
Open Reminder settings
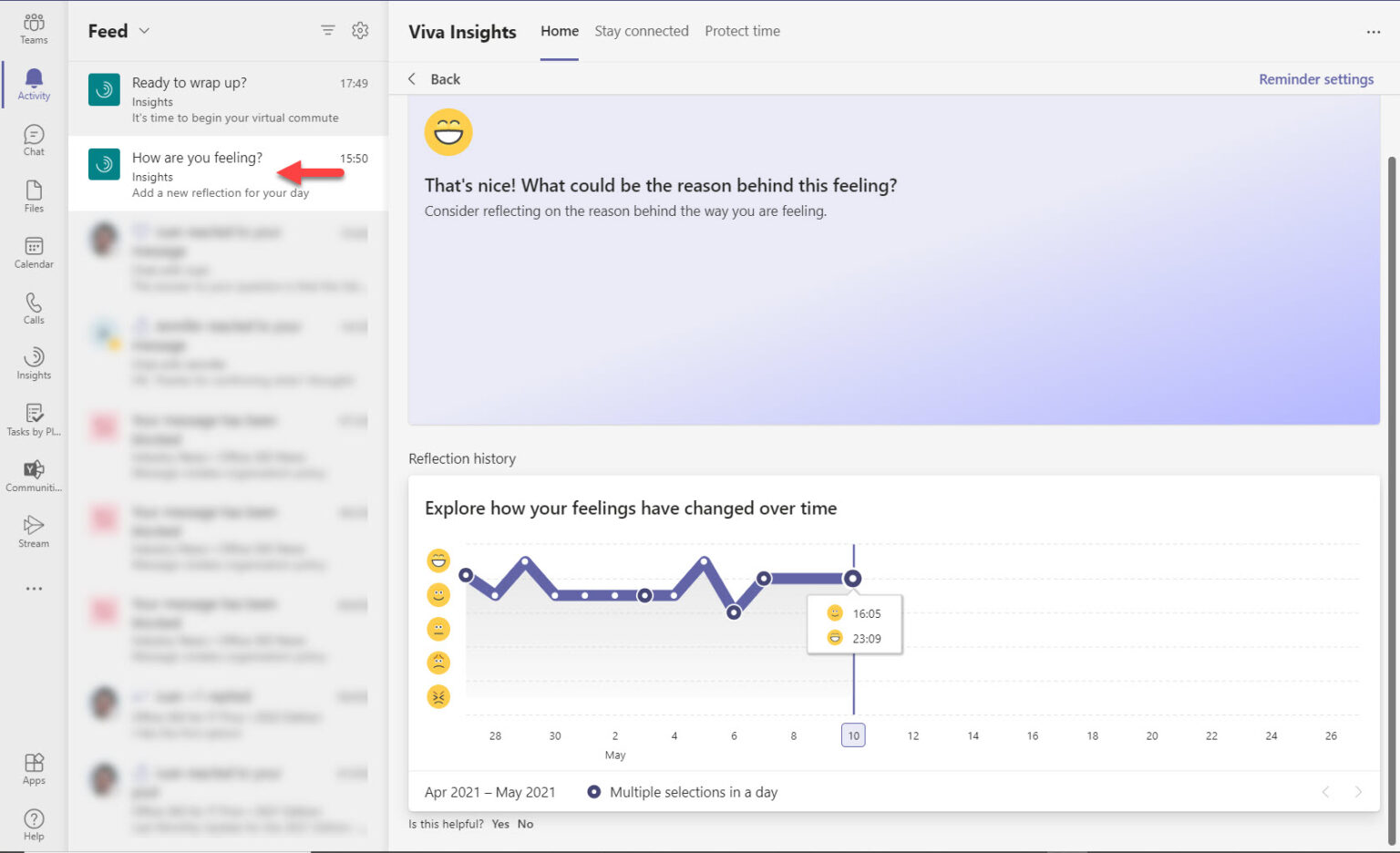coord(1315,78)
